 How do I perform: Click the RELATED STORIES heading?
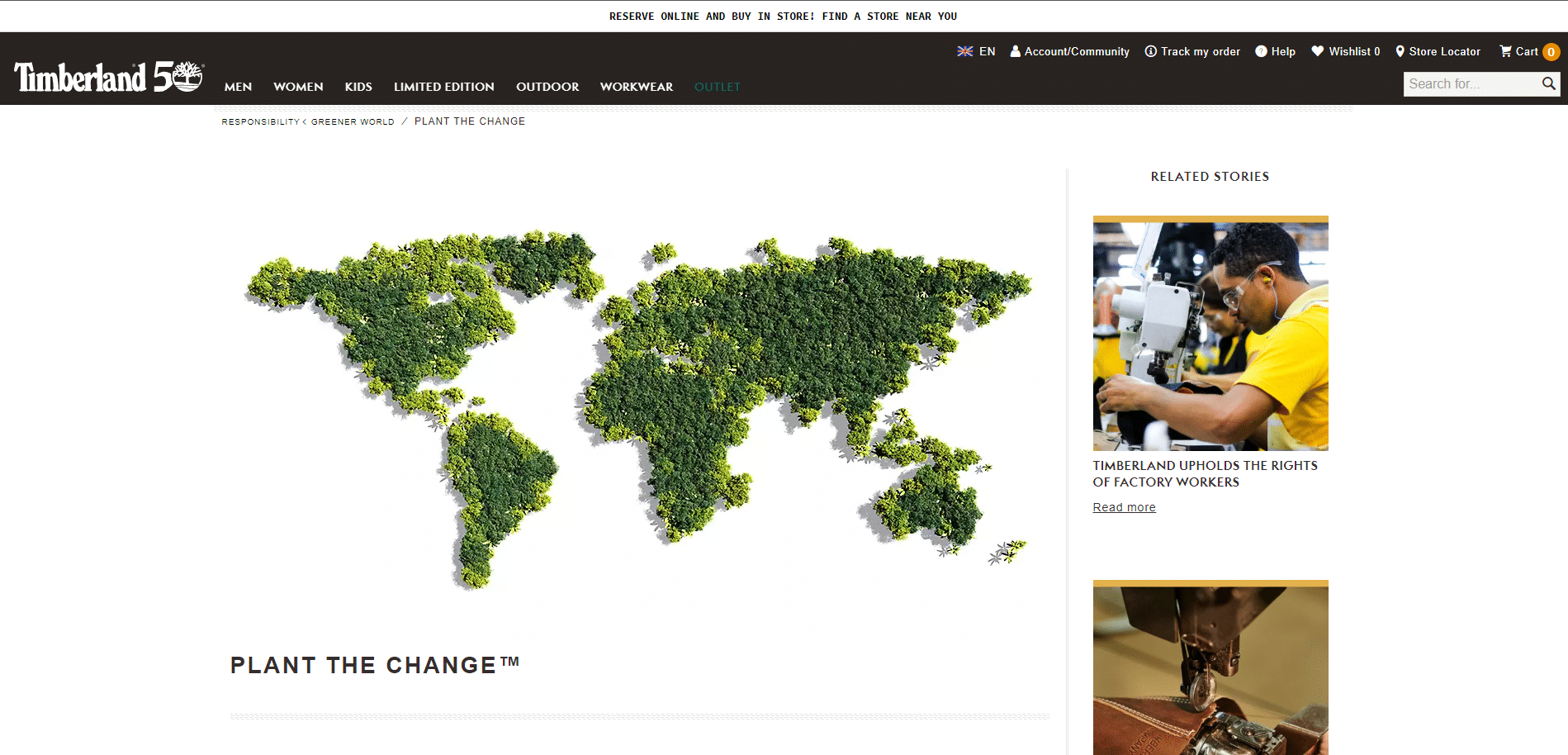(x=1210, y=176)
